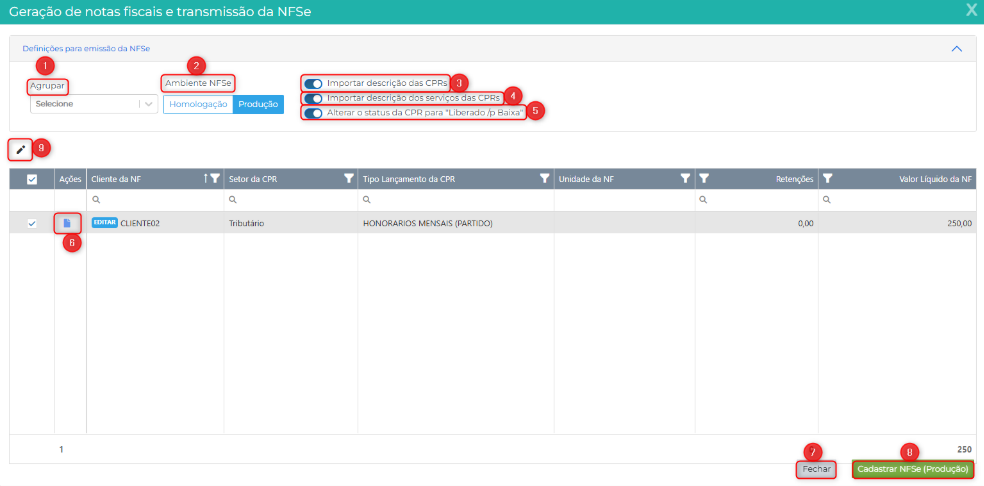Click the HONORARIOS MENSAIS (PARTIDO) cell

click(456, 223)
